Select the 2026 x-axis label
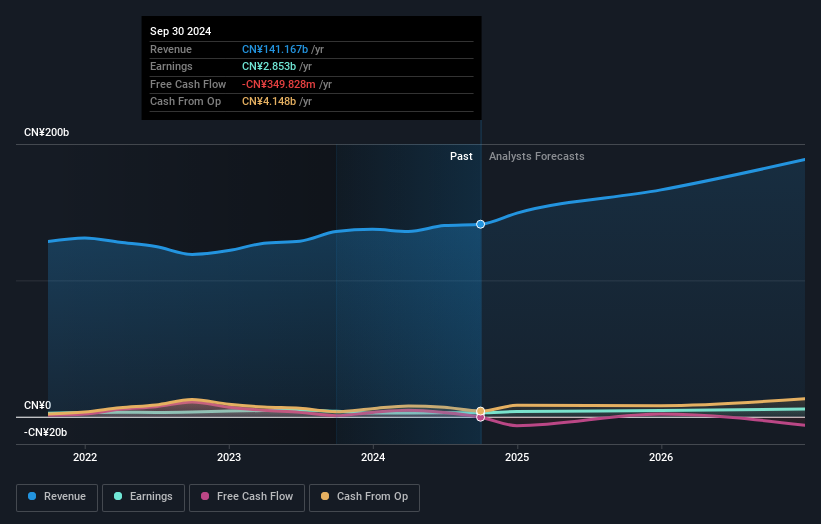 click(x=661, y=457)
